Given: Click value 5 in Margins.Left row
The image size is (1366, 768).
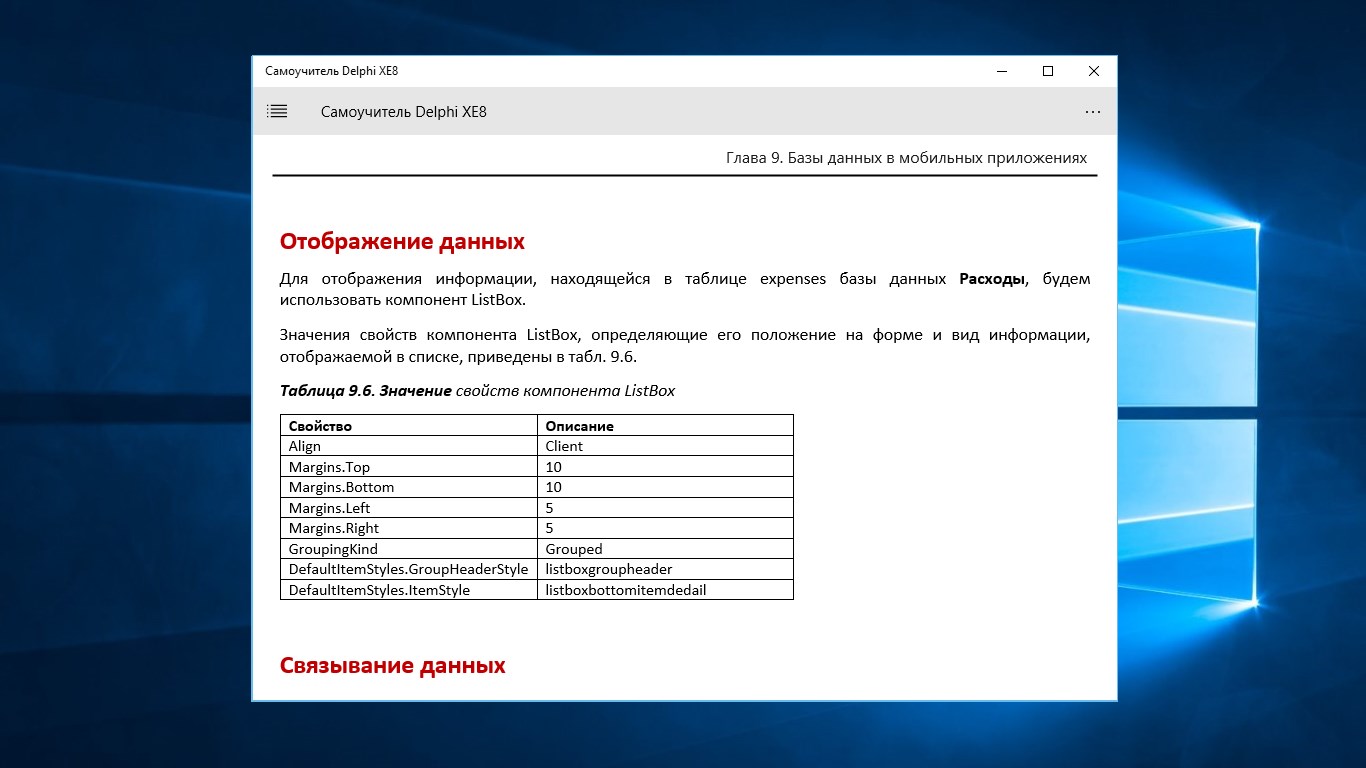Looking at the screenshot, I should point(550,508).
